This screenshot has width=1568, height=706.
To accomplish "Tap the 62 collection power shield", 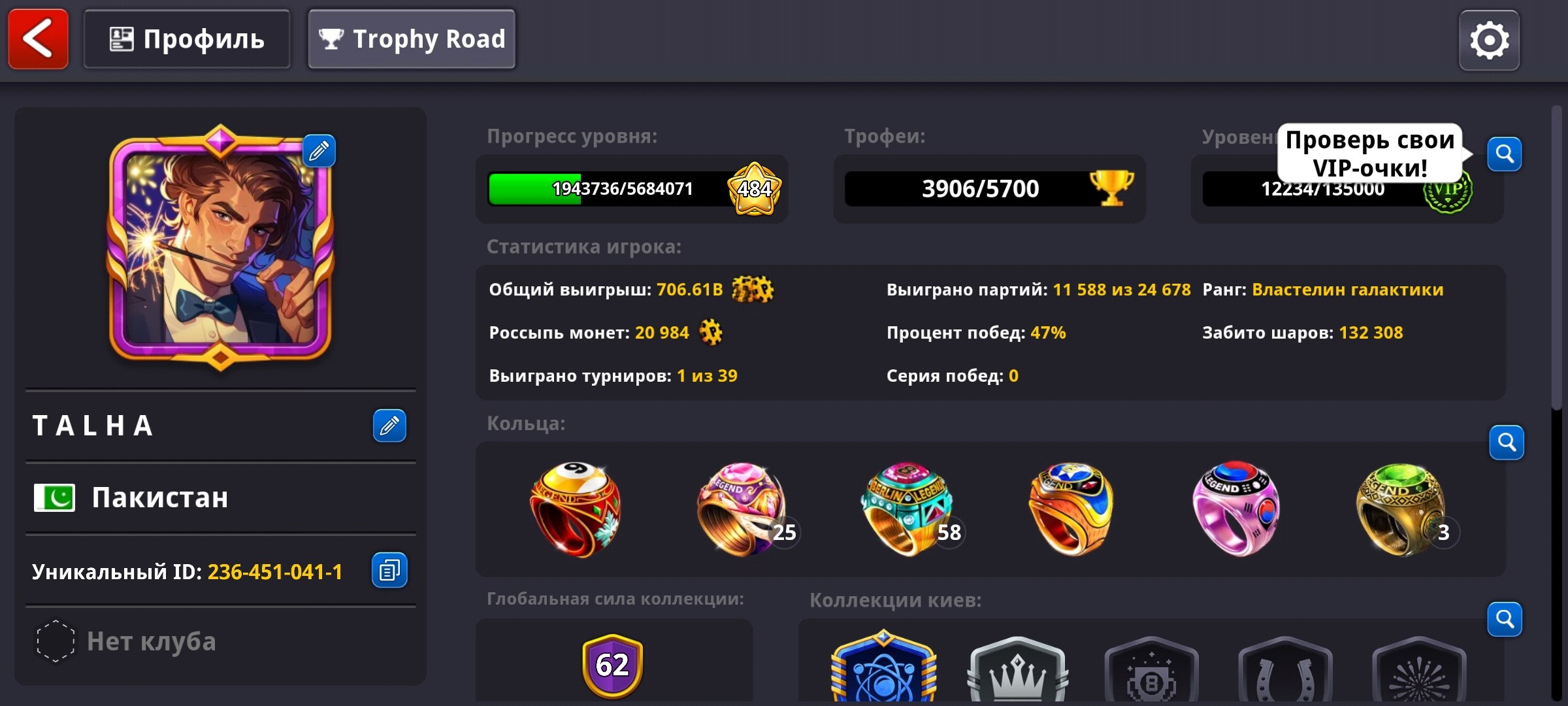I will coord(612,665).
